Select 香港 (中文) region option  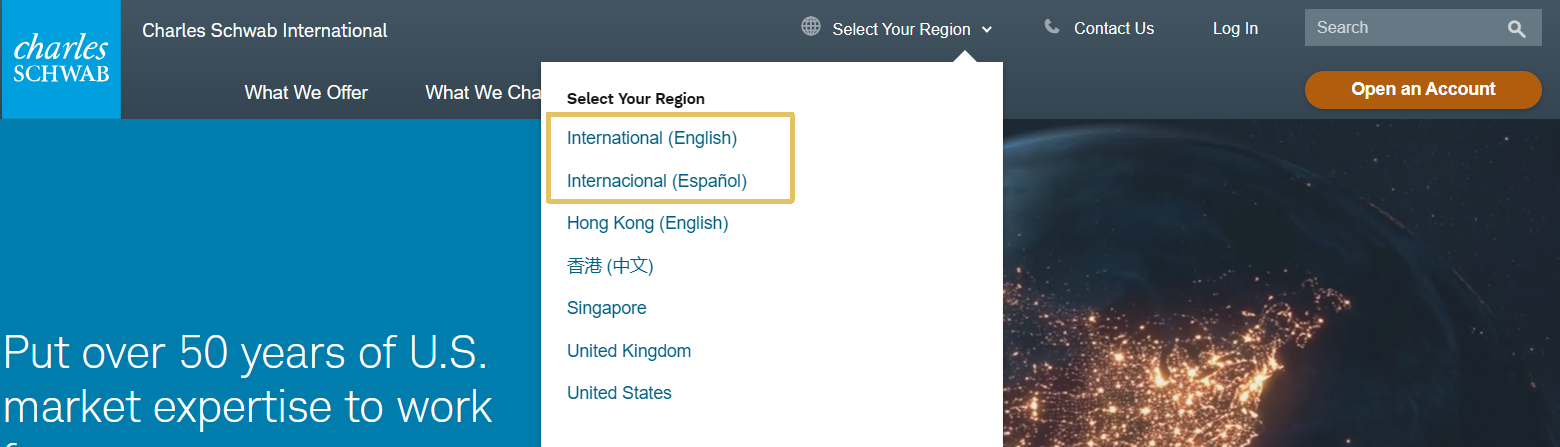point(610,266)
